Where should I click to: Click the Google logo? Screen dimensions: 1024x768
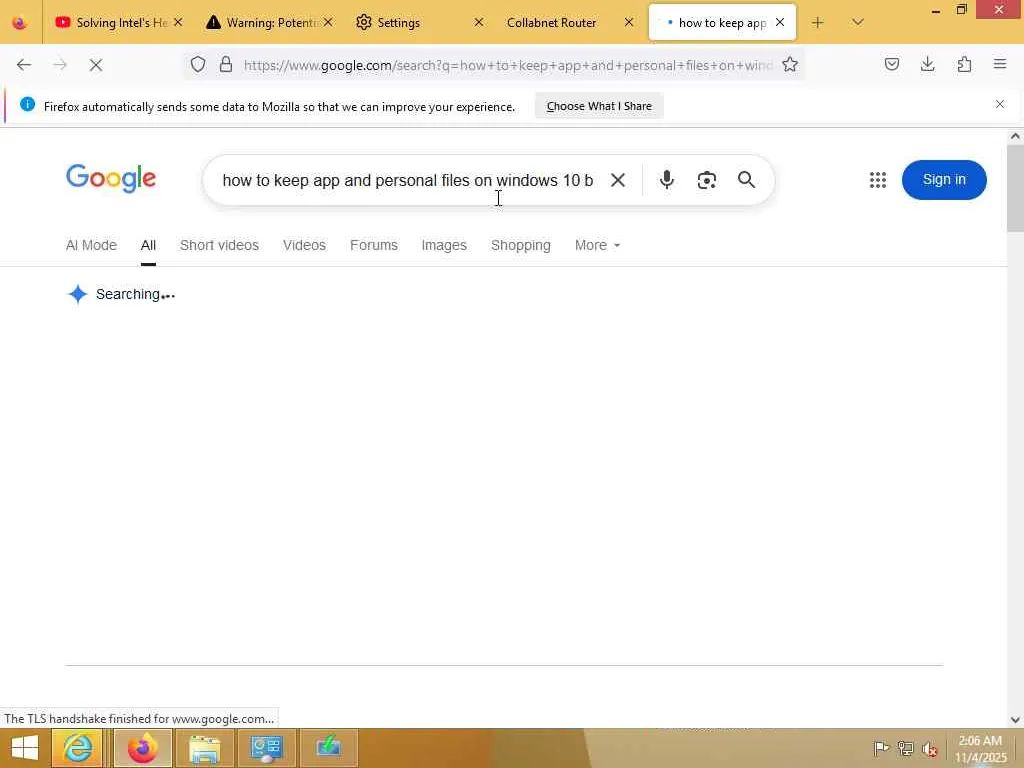coord(111,178)
